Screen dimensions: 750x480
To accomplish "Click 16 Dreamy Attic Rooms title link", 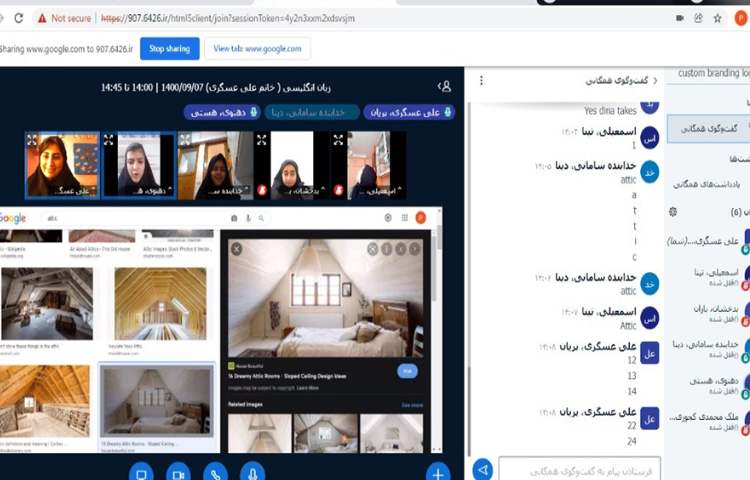I will click(x=287, y=376).
